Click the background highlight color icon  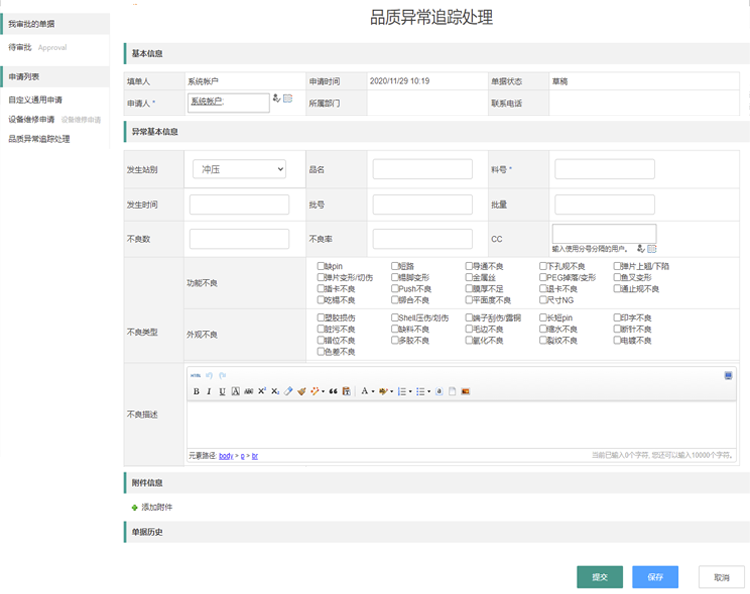383,391
